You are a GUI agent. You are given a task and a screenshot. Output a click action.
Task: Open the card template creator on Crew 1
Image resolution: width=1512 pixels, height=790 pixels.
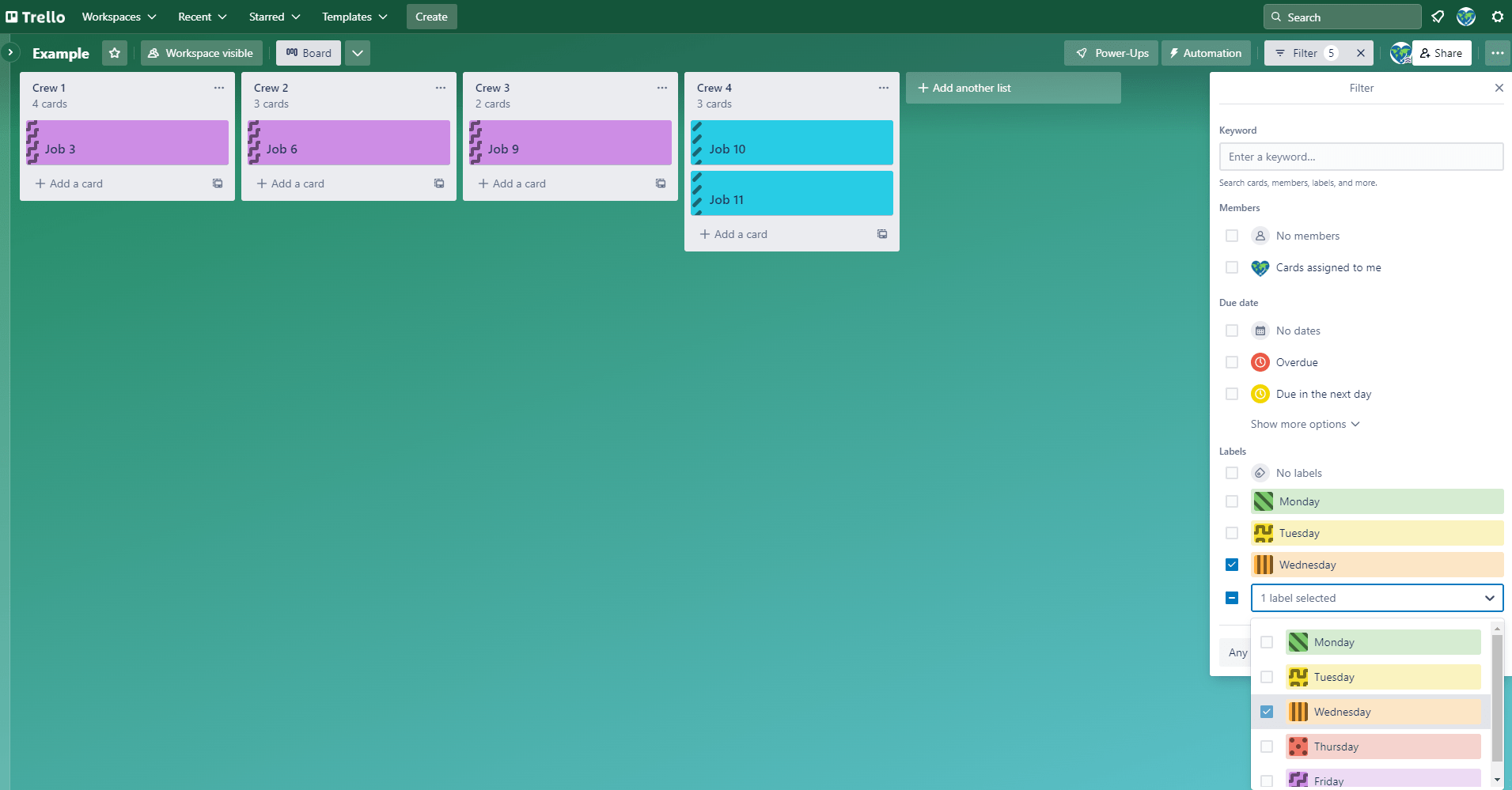(x=217, y=183)
